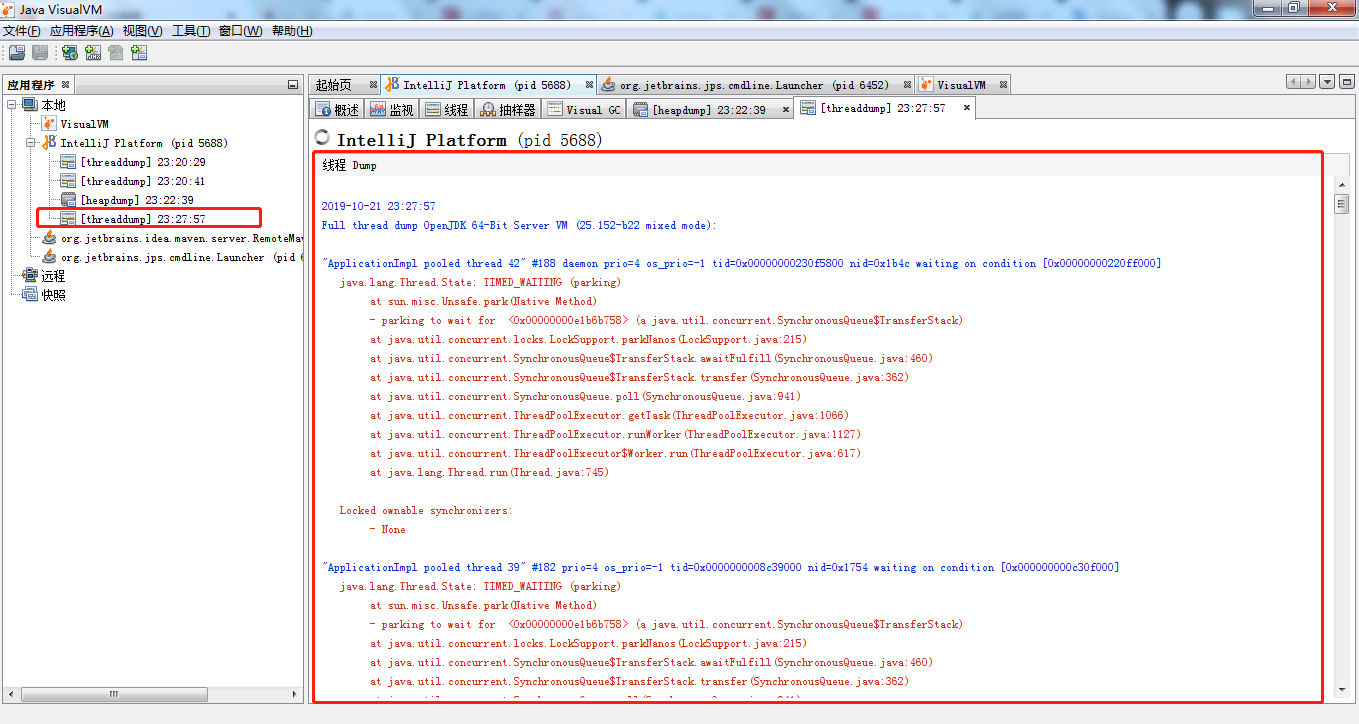The width and height of the screenshot is (1359, 724).
Task: Click the vertical scrollbar up arrow
Action: click(x=1342, y=183)
